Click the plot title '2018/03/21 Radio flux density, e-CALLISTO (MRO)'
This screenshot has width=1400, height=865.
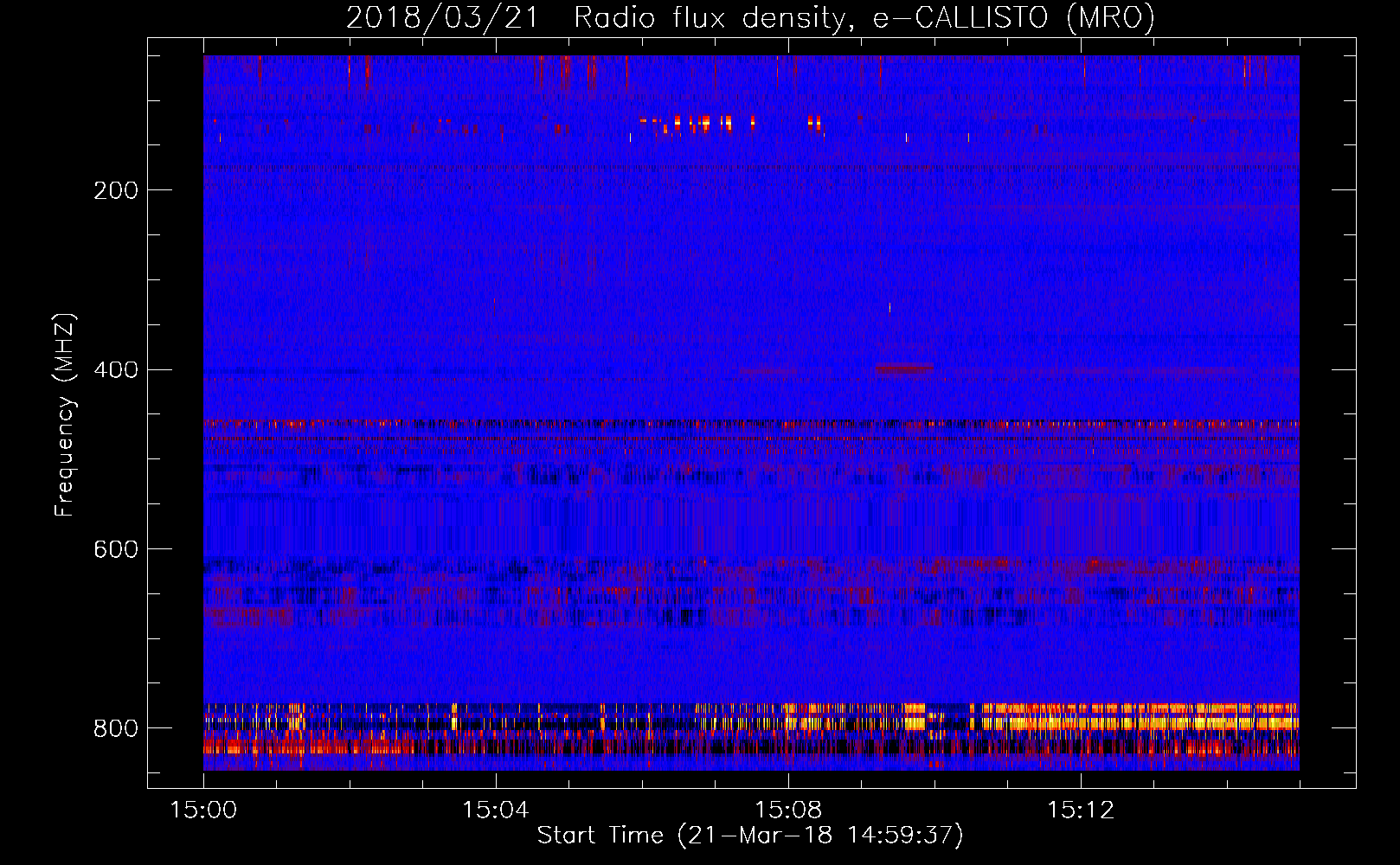click(x=750, y=17)
